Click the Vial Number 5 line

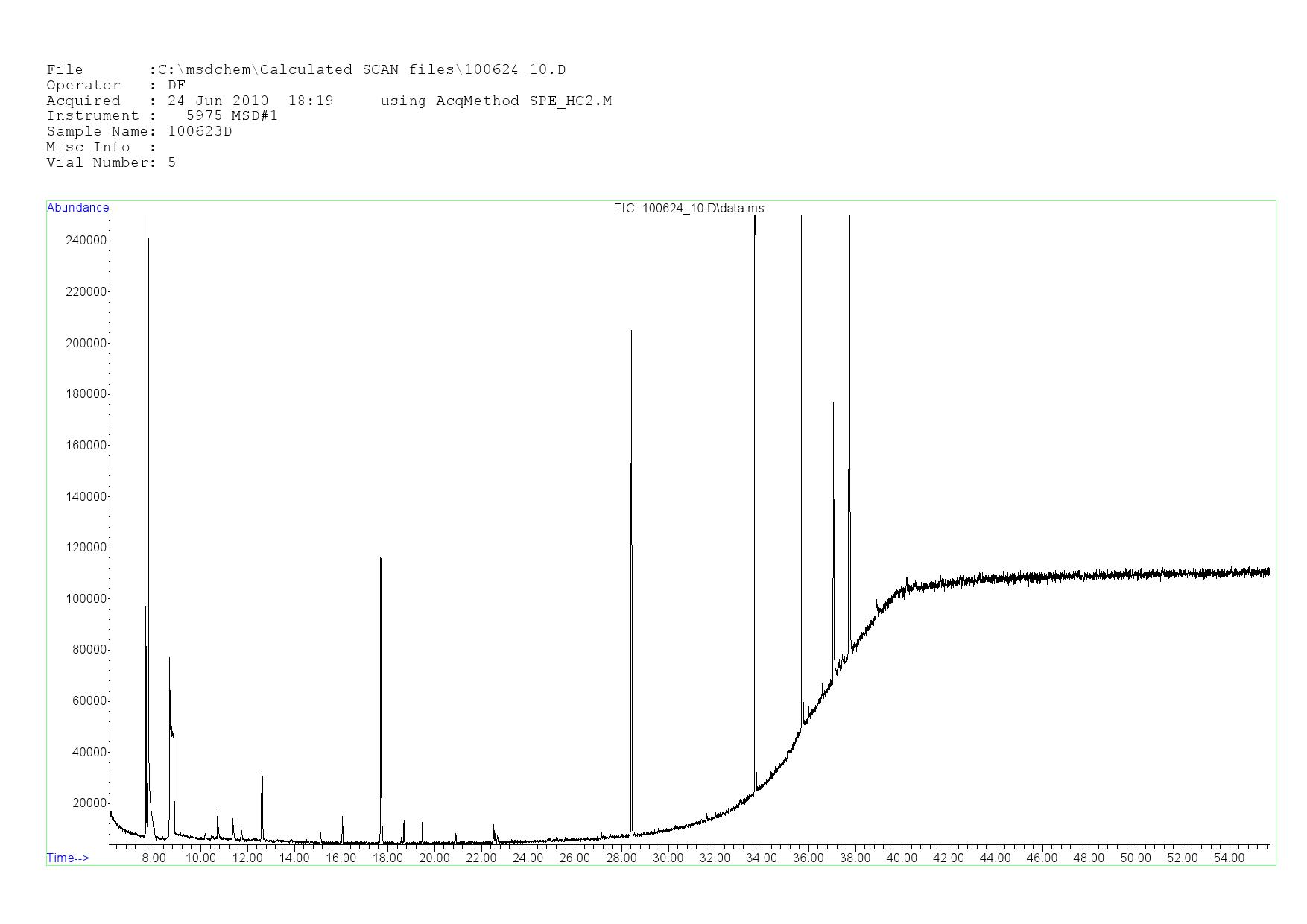point(111,163)
